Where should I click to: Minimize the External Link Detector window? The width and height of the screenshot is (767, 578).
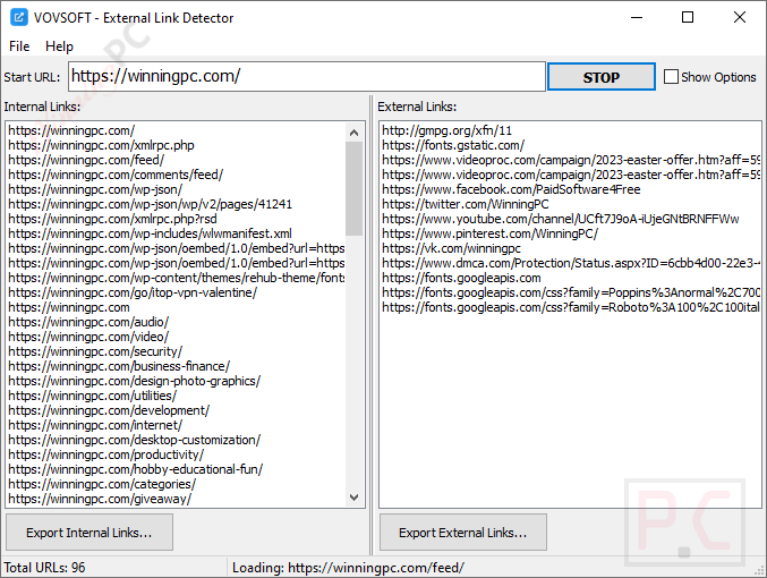tap(636, 18)
